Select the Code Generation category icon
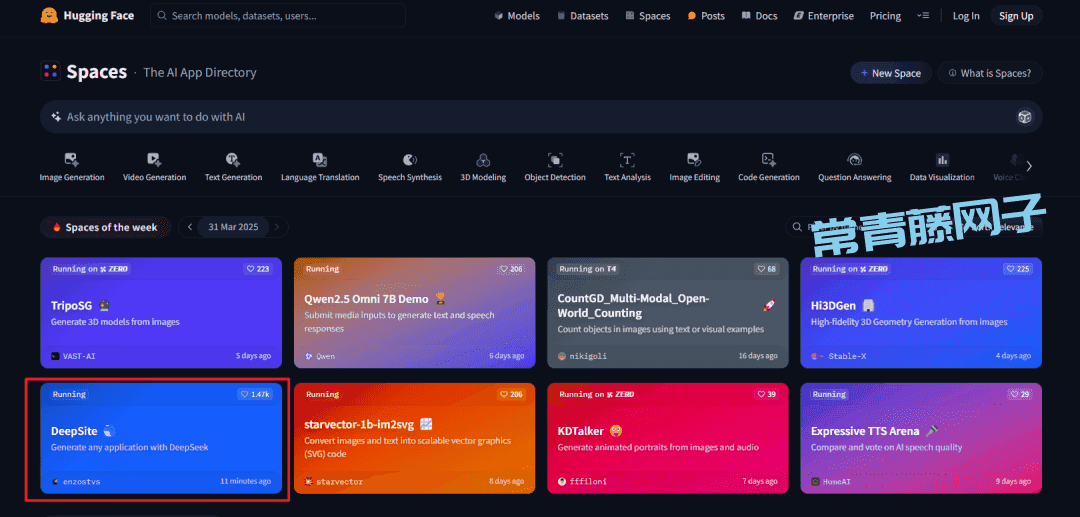 (x=768, y=160)
